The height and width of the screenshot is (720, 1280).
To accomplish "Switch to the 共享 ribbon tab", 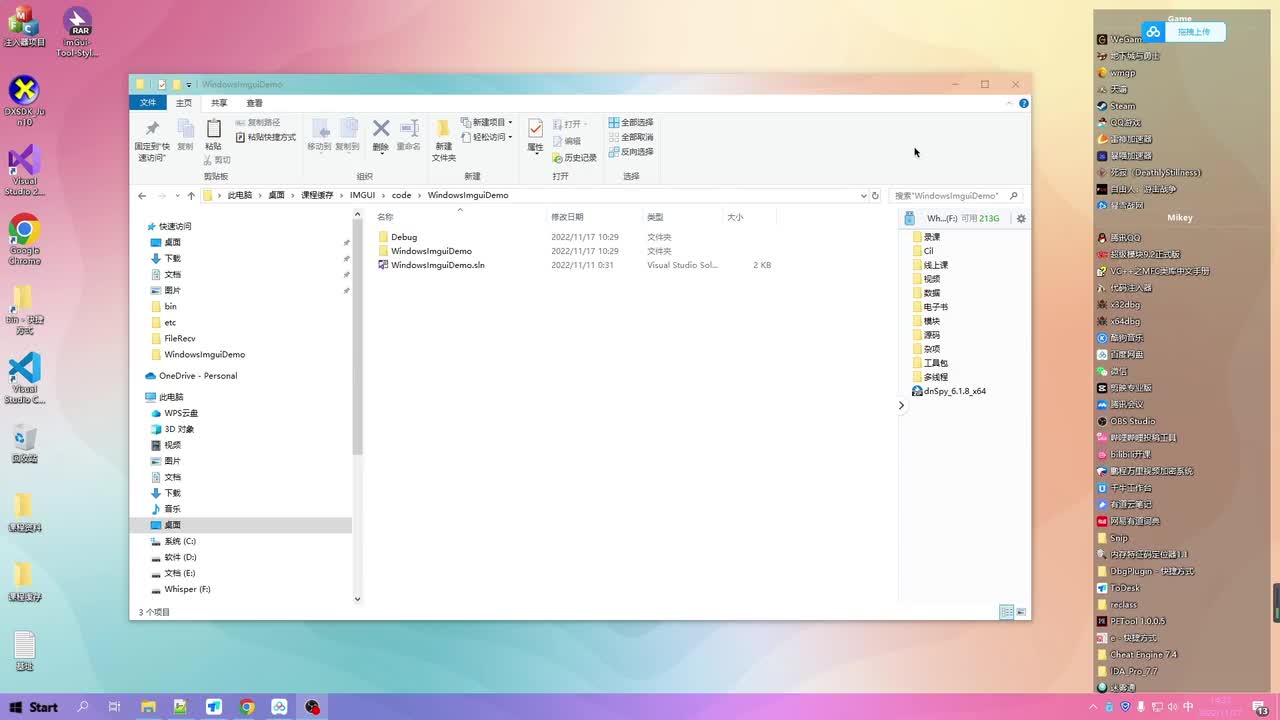I will pos(219,103).
